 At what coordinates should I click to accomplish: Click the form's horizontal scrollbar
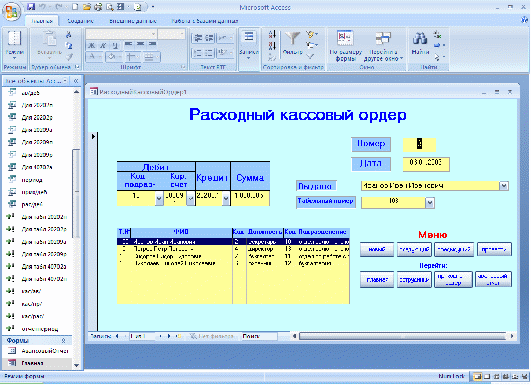(403, 336)
